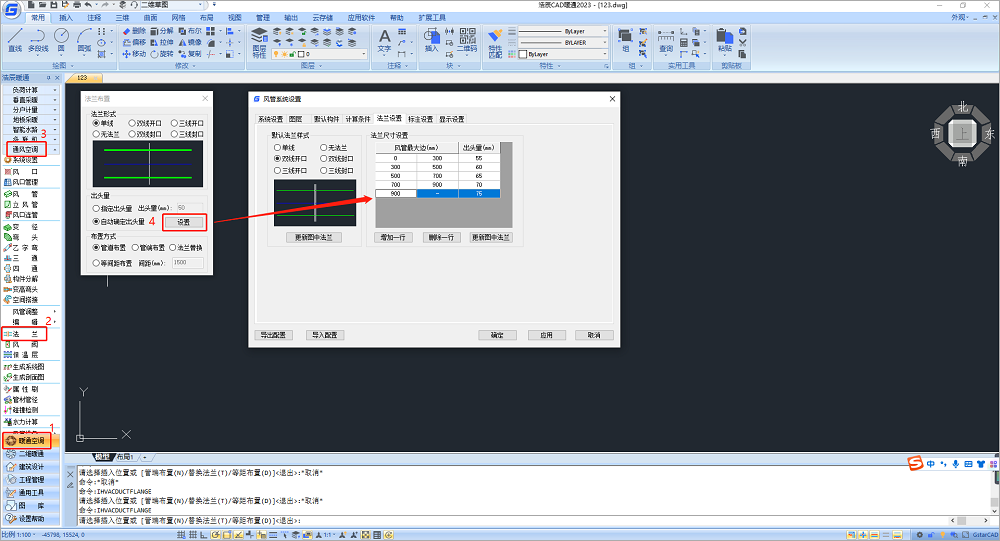Click the 组 group icon
Screen dimensions: 1000x541
(x=626, y=41)
